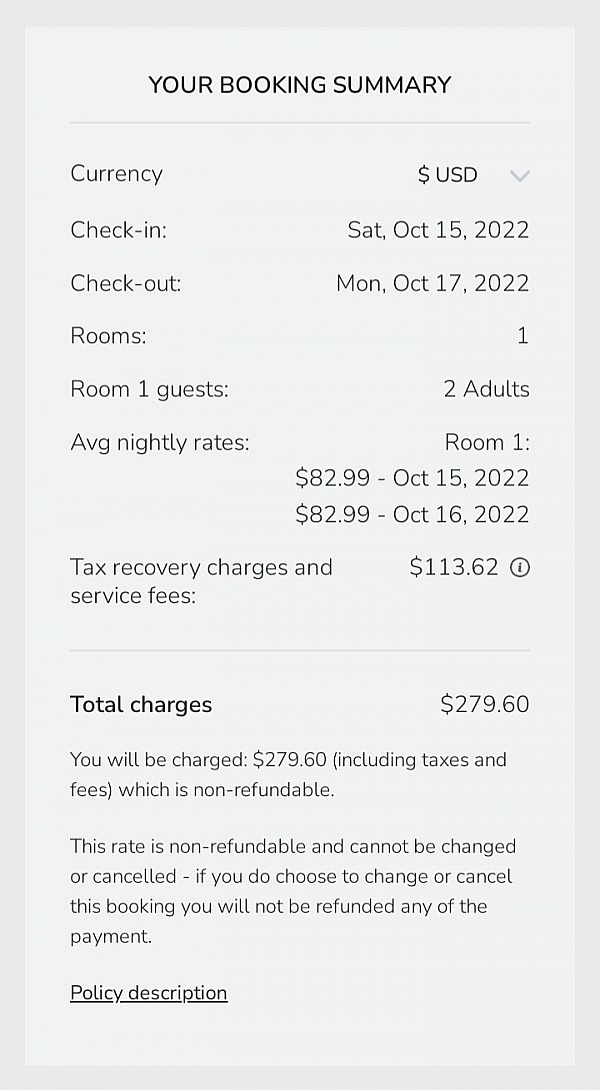Click the YOUR BOOKING SUMMARY heading

pyautogui.click(x=299, y=85)
